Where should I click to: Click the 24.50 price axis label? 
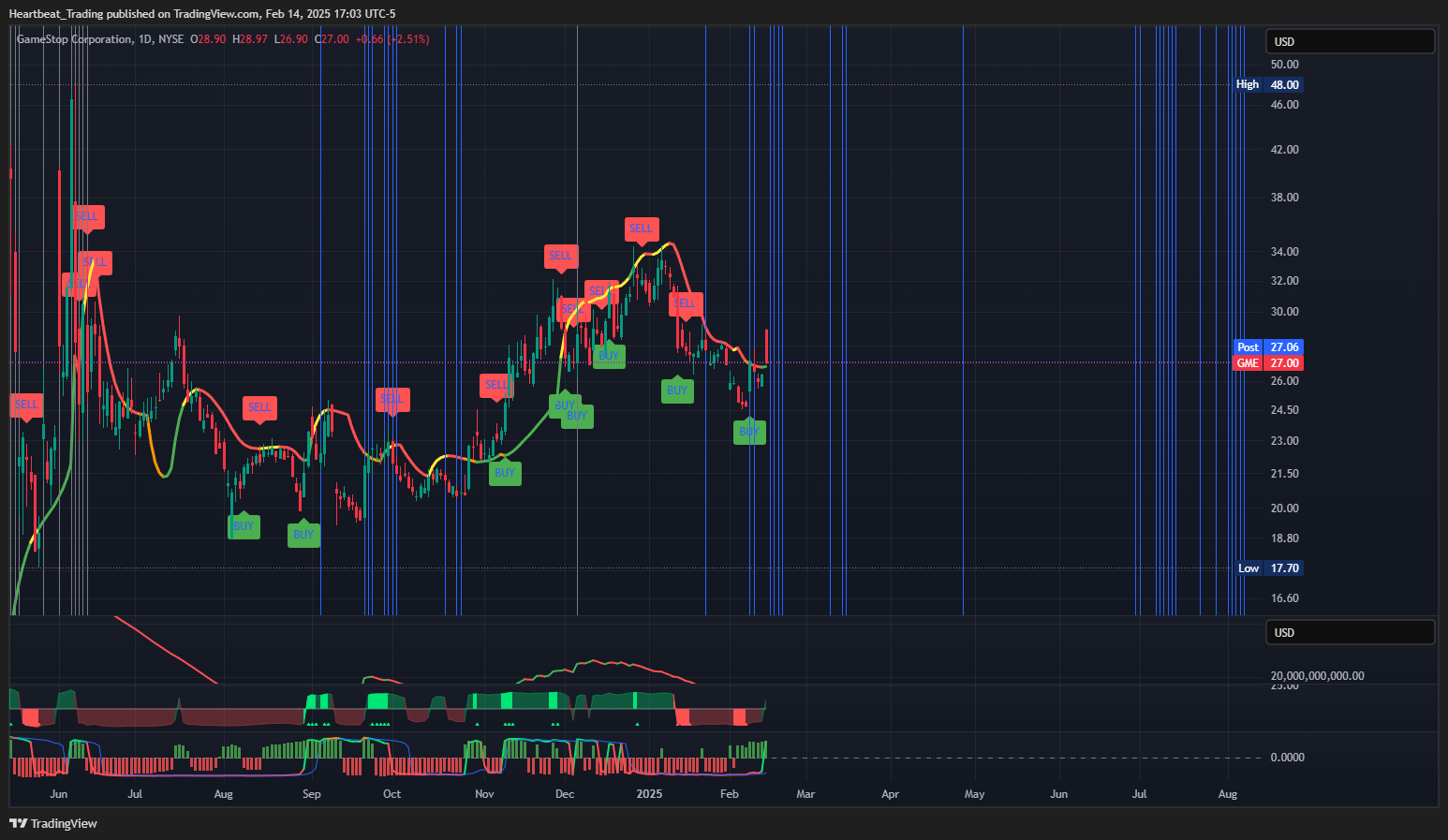tap(1284, 410)
